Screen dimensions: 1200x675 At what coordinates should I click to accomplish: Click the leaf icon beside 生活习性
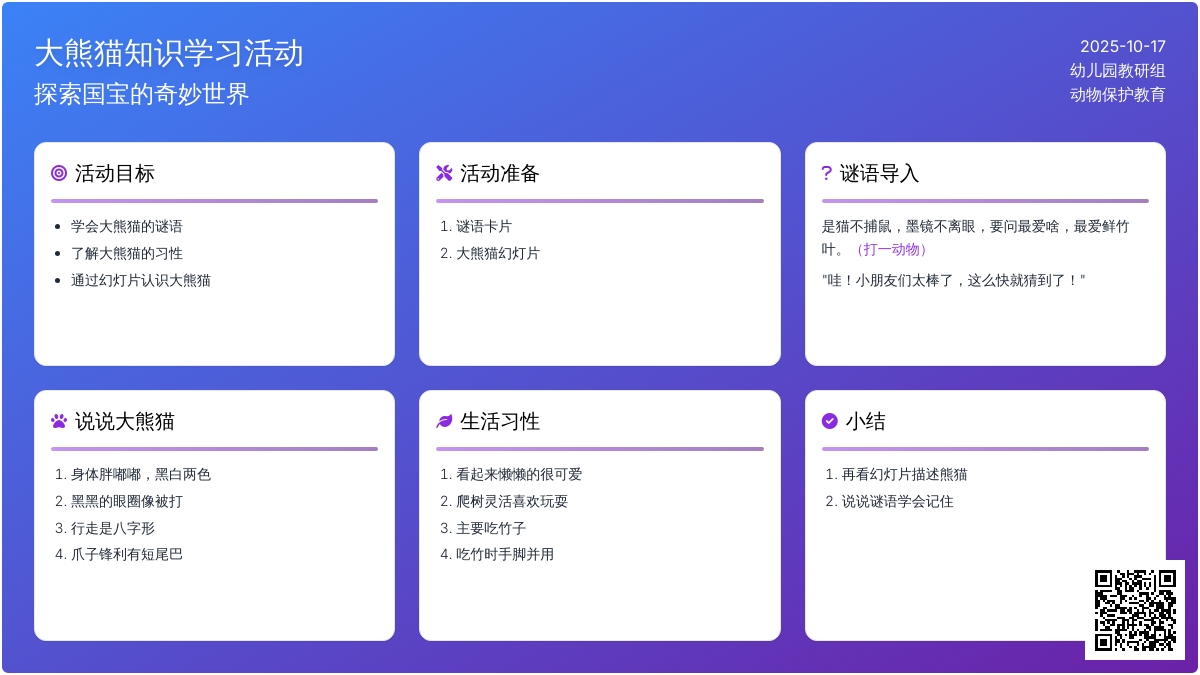[444, 421]
